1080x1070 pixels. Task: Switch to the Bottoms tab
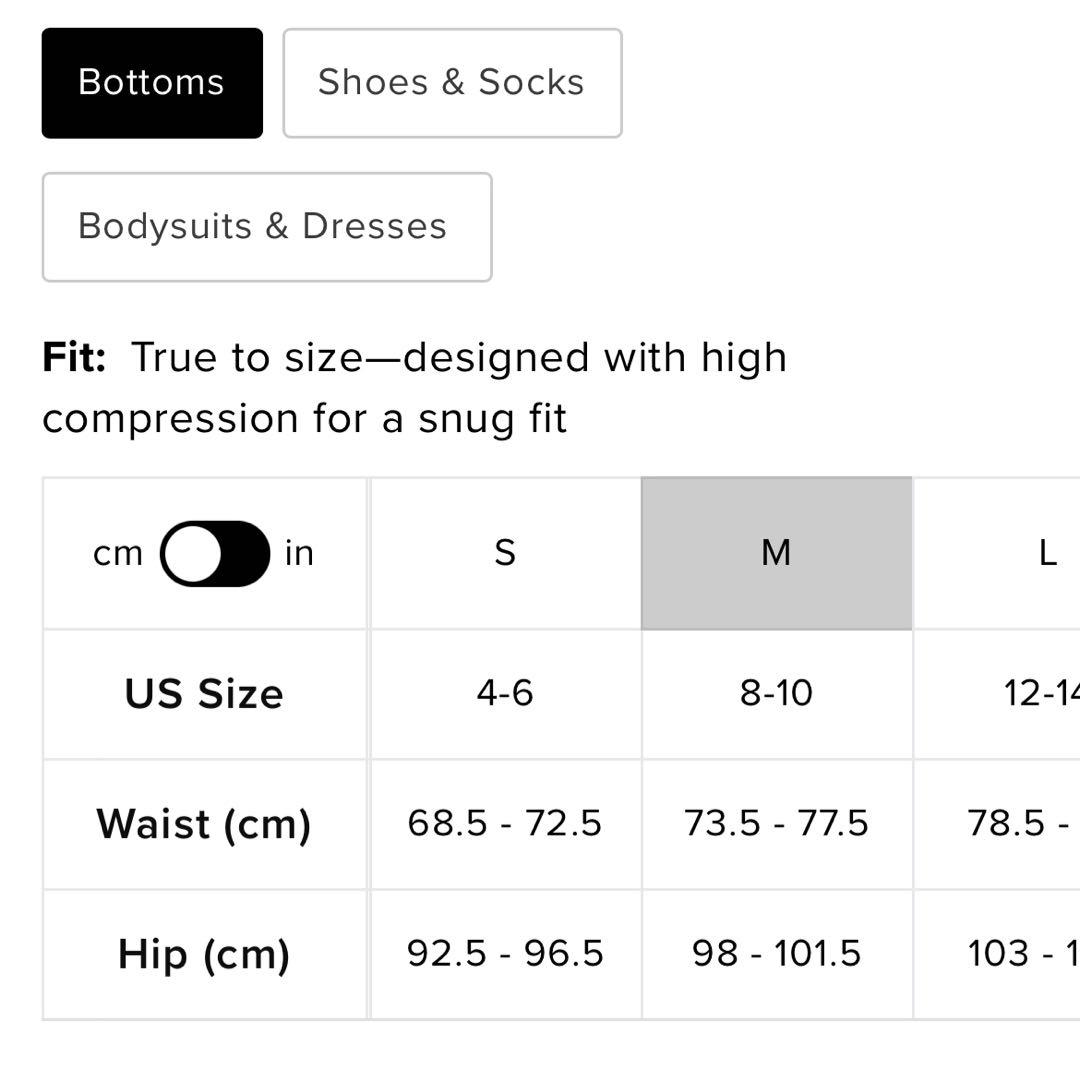click(x=152, y=82)
